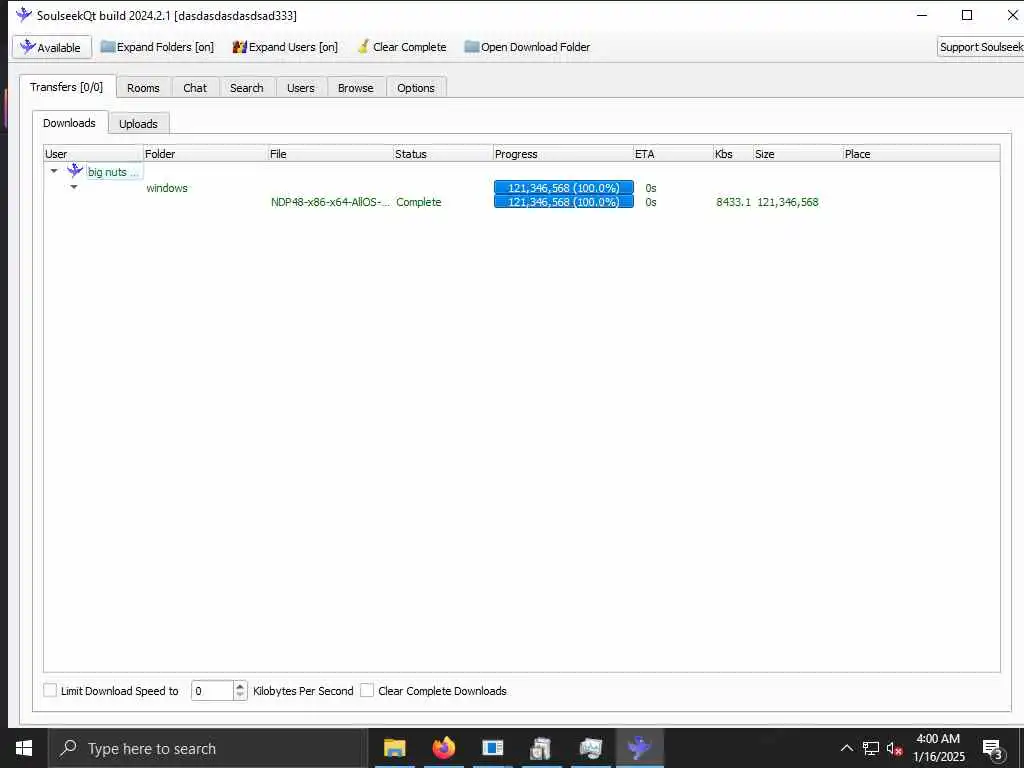
Task: Toggle Expand Folders [on] button
Action: pos(157,47)
